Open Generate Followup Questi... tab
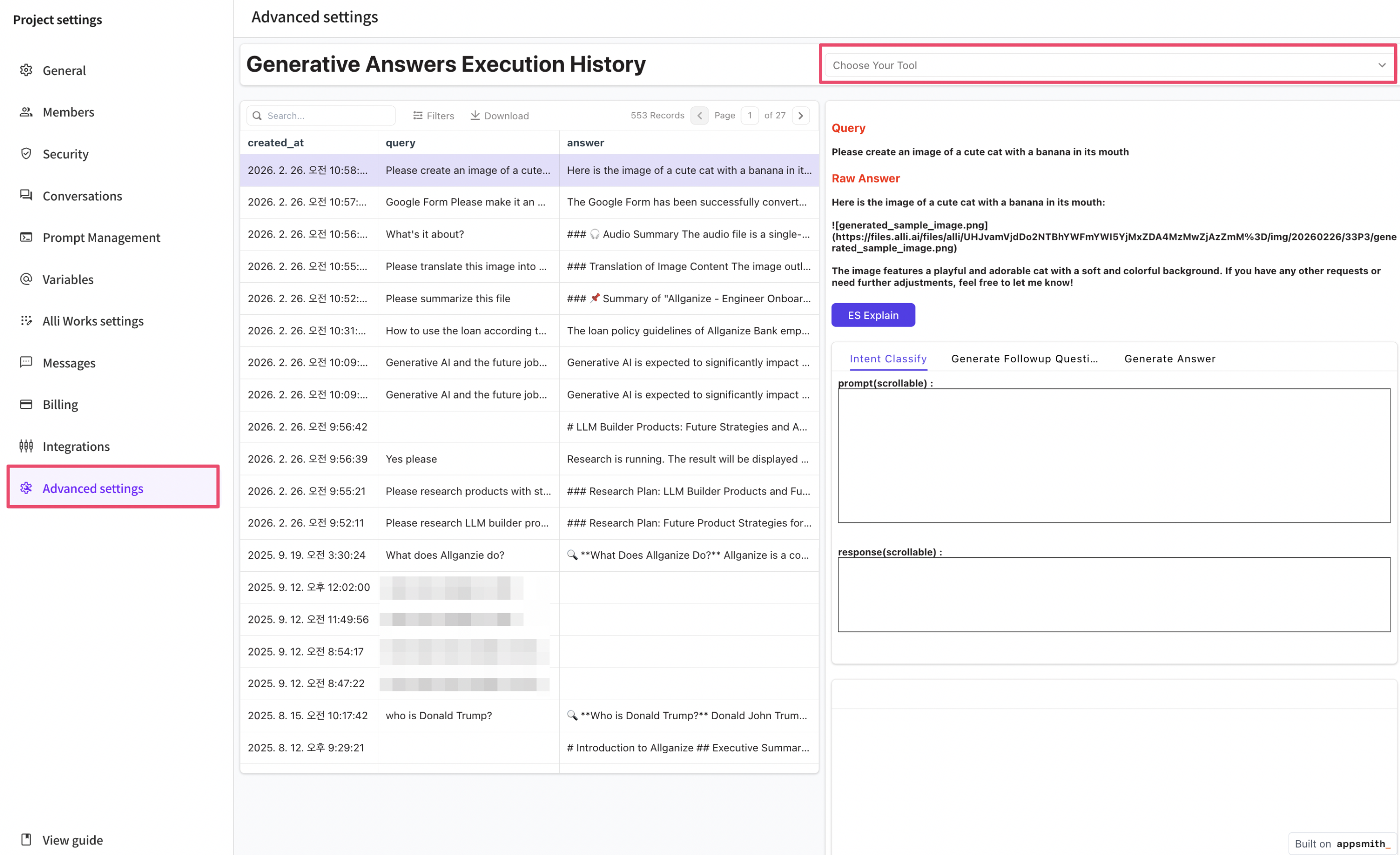This screenshot has height=855, width=1400. coord(1024,358)
